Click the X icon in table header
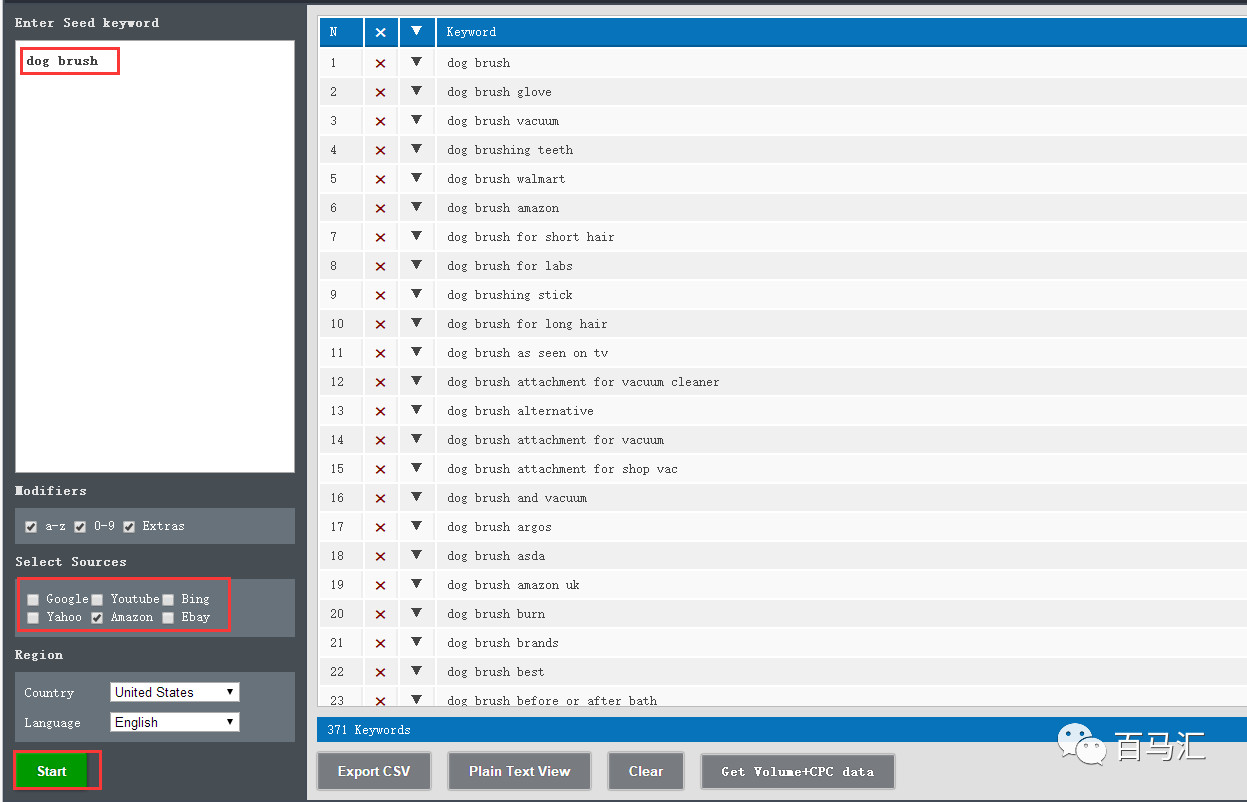The image size is (1247, 802). click(x=380, y=32)
